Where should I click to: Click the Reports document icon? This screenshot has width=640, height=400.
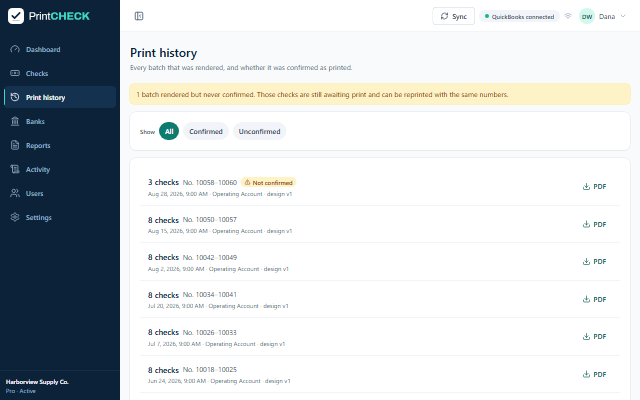tap(15, 145)
